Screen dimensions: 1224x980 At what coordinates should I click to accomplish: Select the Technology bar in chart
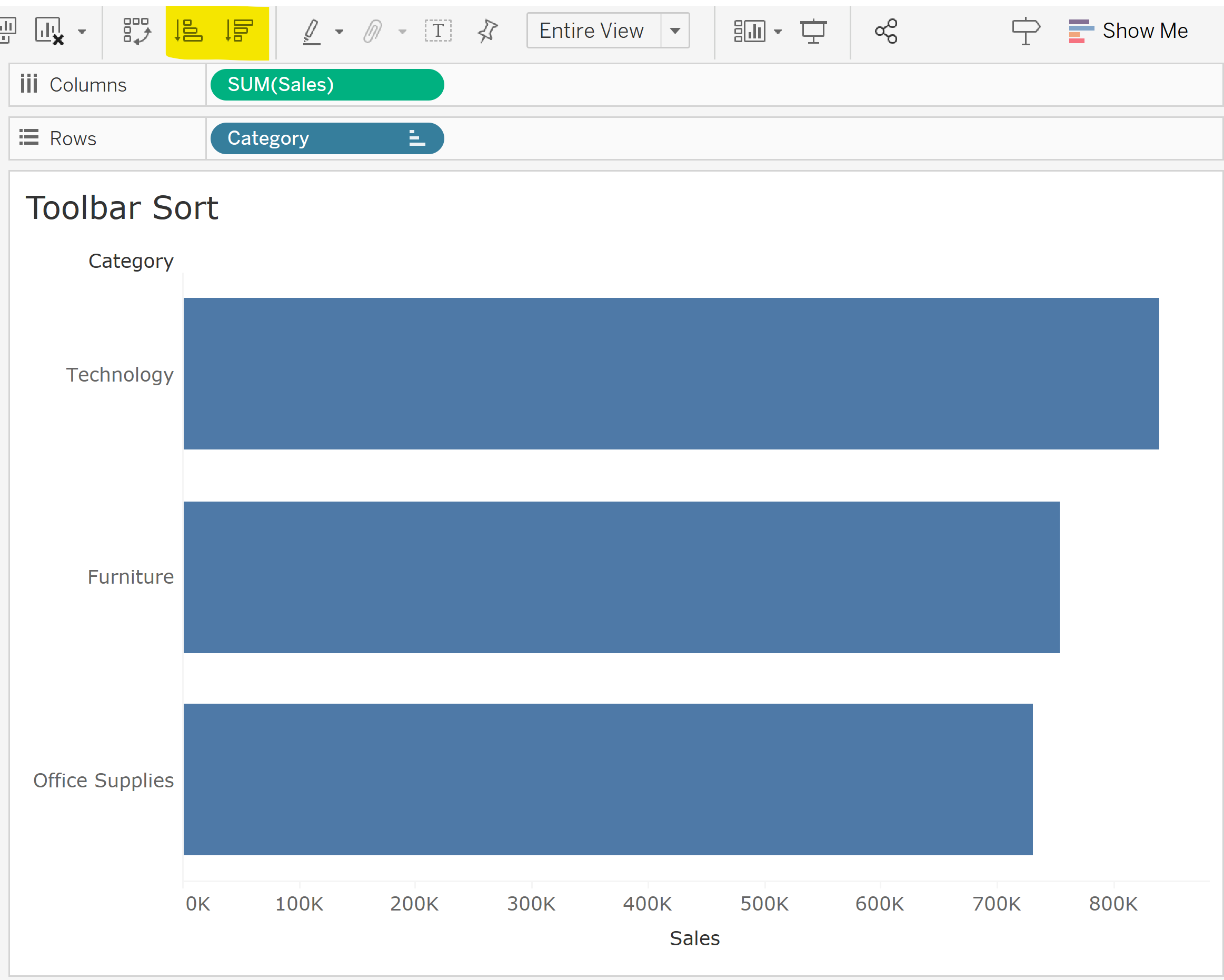click(671, 373)
